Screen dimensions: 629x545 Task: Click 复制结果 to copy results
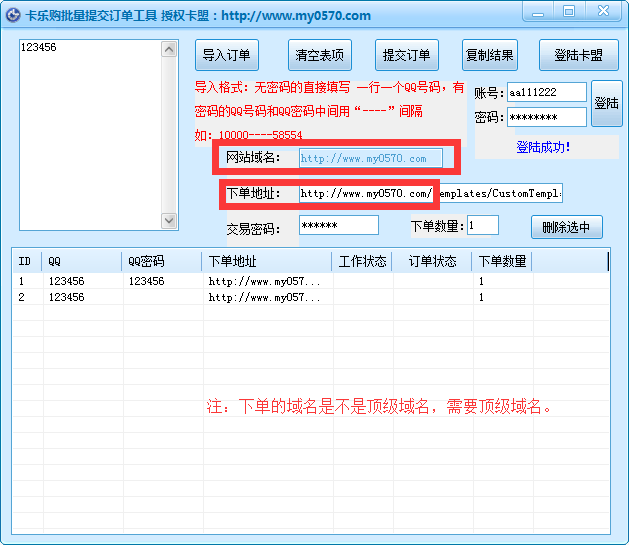click(489, 55)
